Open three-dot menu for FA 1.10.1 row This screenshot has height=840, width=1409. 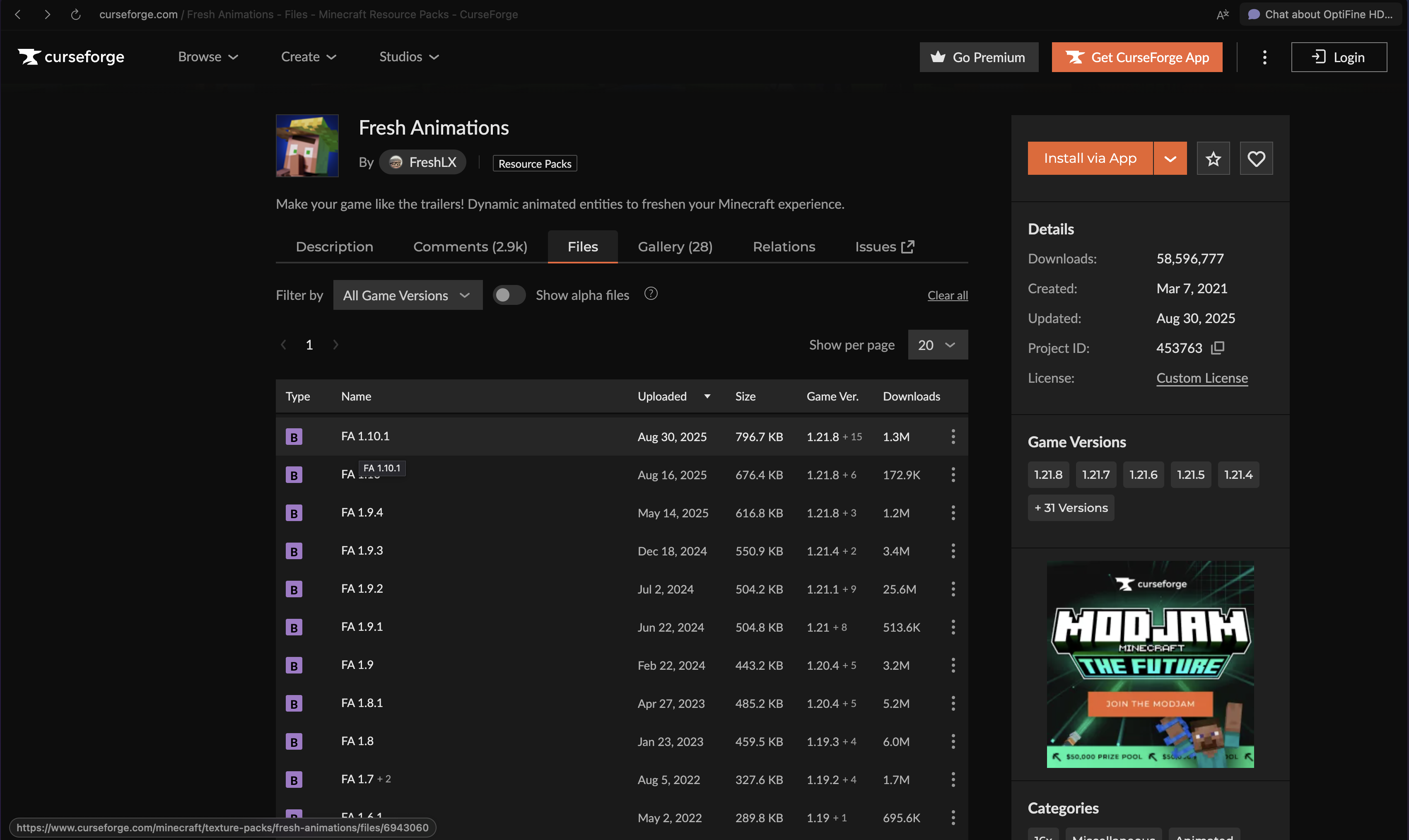(x=953, y=437)
